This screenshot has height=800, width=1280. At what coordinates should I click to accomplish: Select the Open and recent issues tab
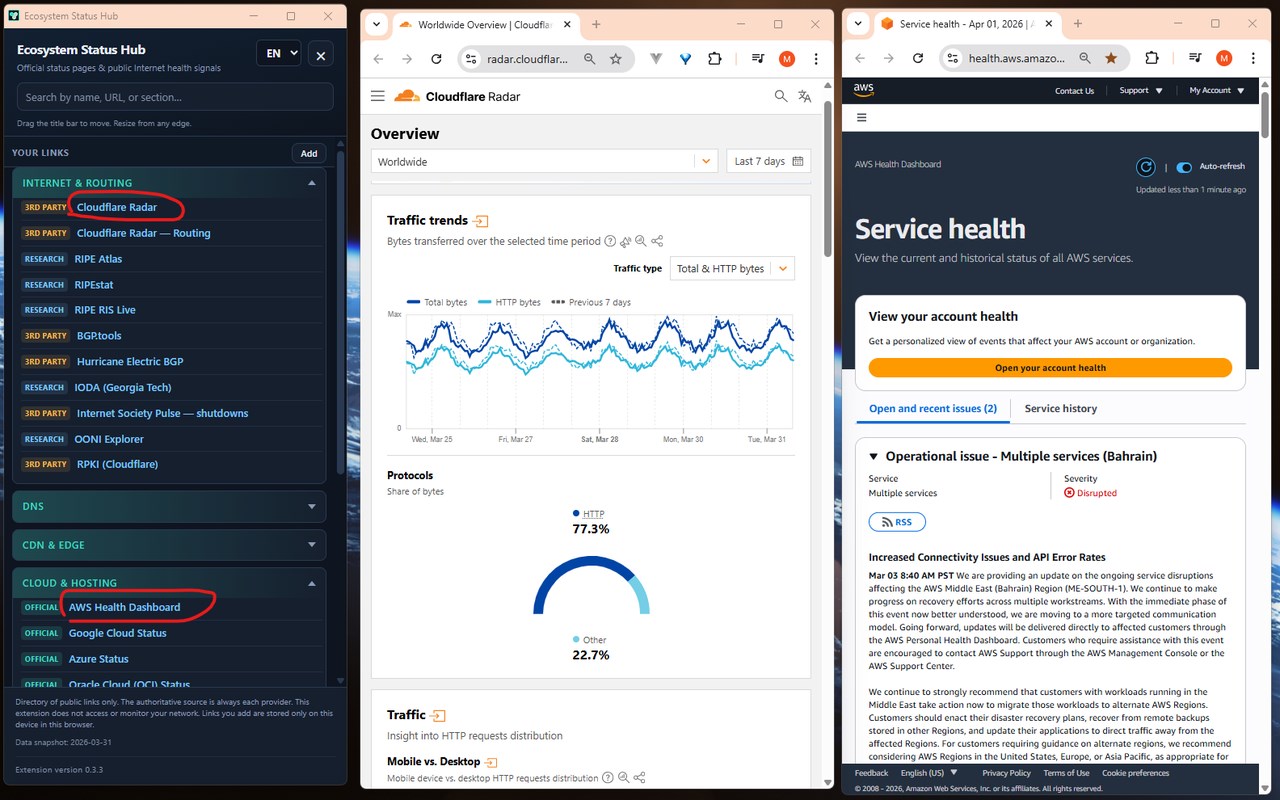coord(933,408)
